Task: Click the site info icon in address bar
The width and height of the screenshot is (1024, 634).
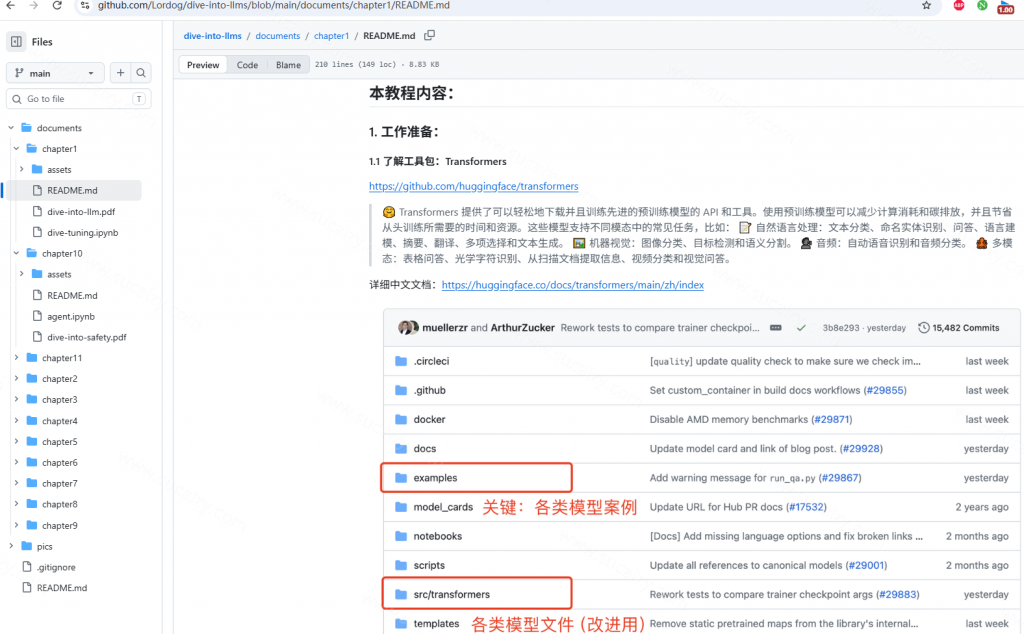Action: tap(85, 5)
